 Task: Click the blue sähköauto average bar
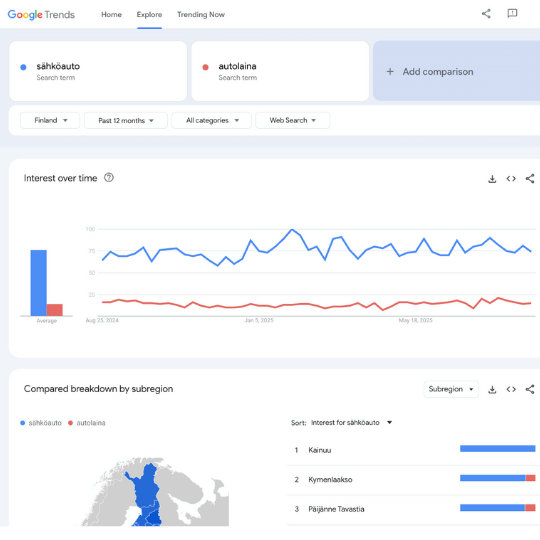pyautogui.click(x=39, y=283)
